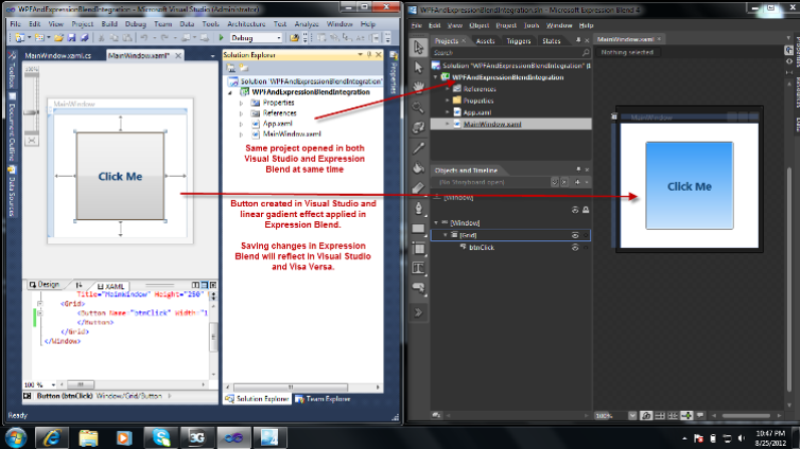
Task: Open Windows Explorer folder from taskbar
Action: 88,437
